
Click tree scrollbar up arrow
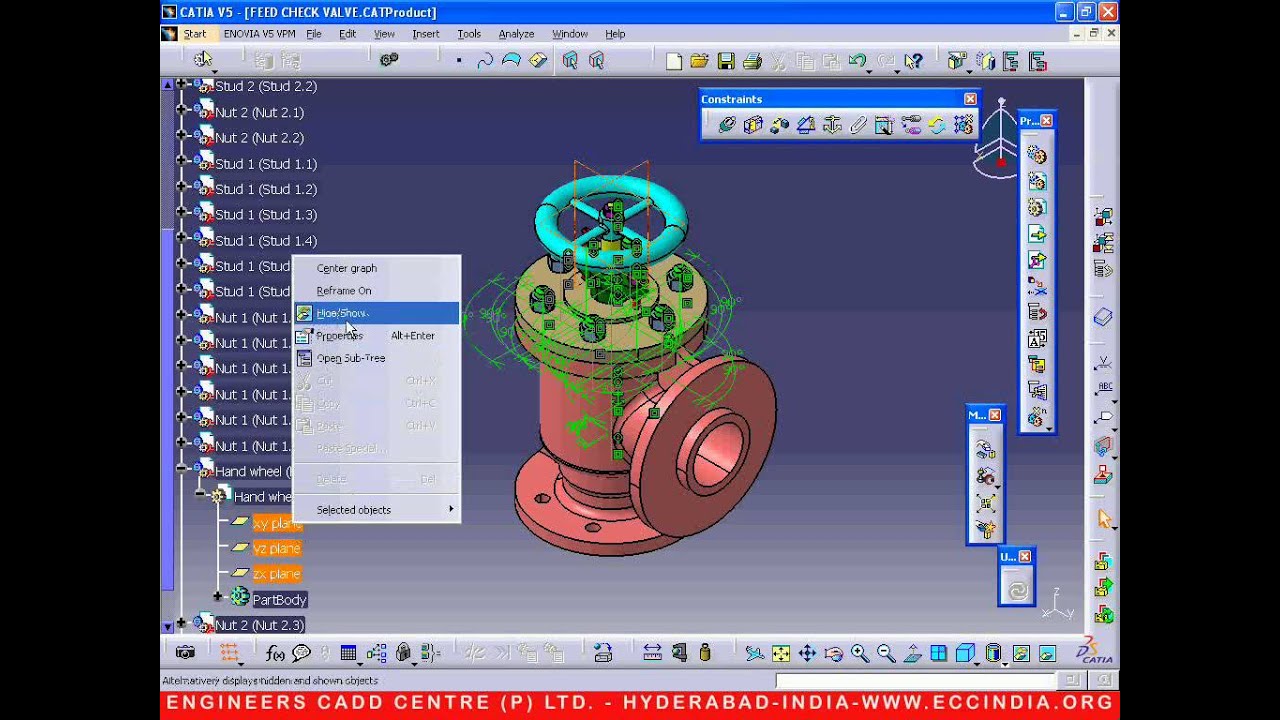pyautogui.click(x=167, y=85)
